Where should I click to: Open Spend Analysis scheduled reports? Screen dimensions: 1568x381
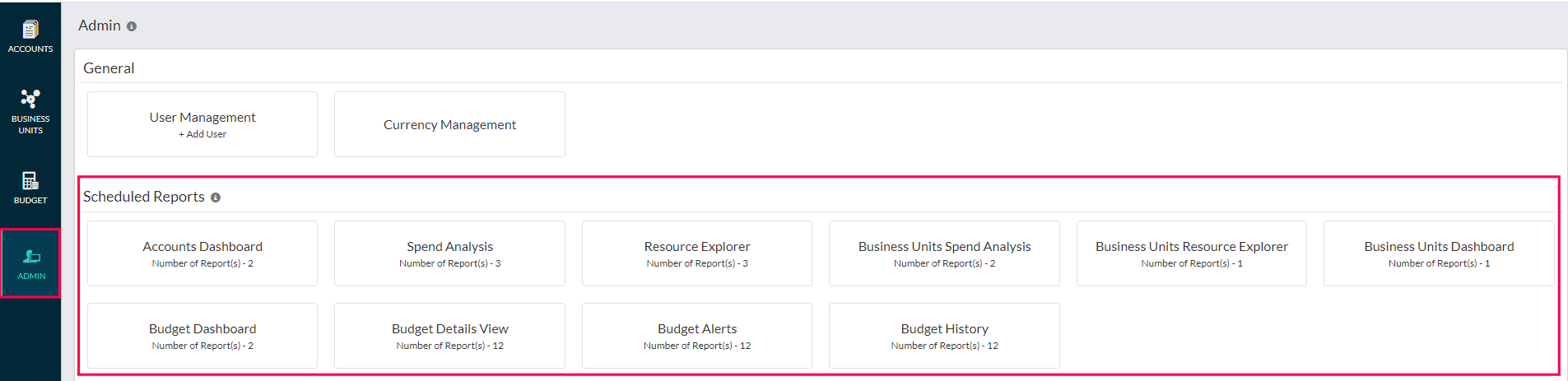coord(449,253)
